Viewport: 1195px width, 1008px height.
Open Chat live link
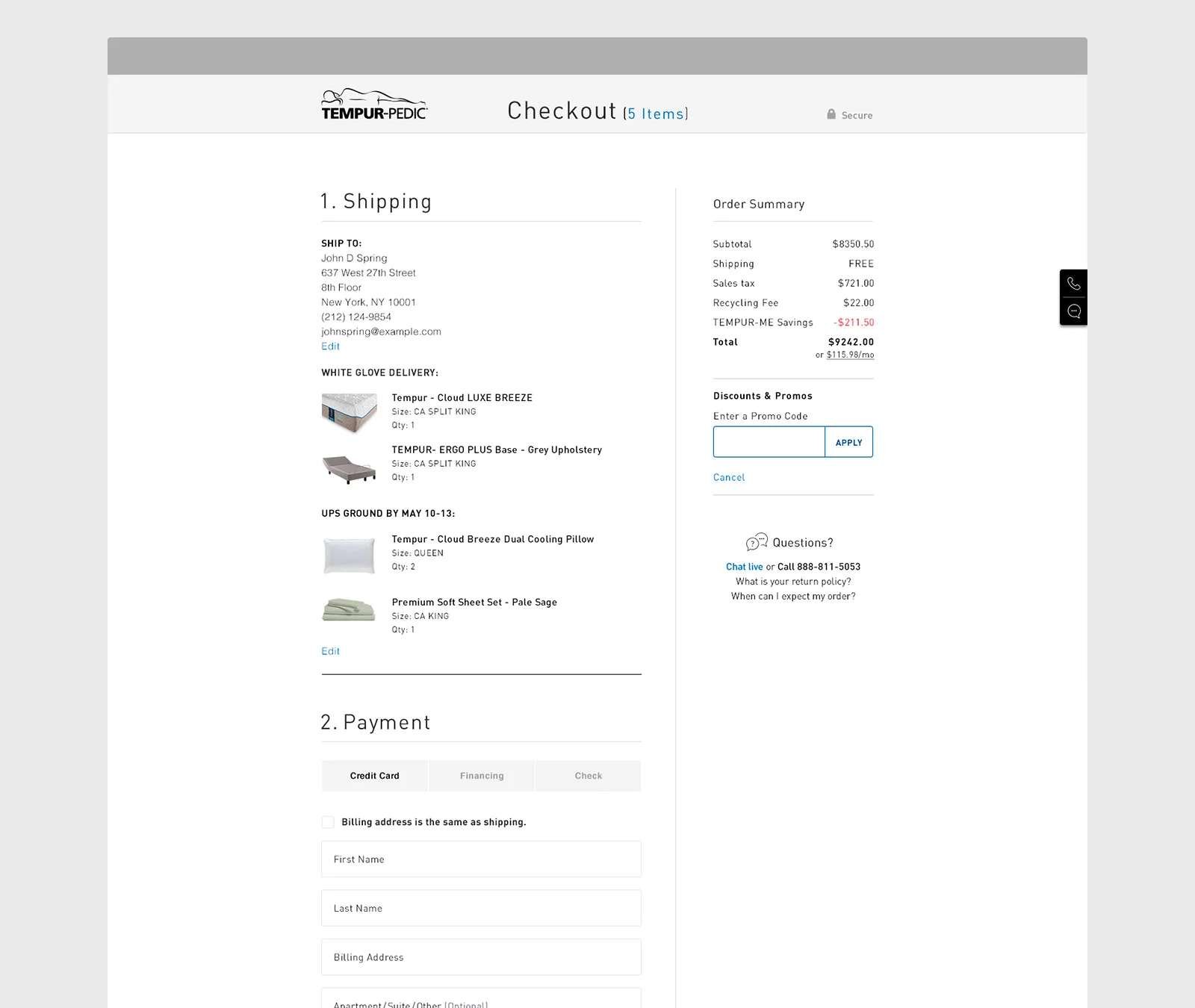coord(745,567)
